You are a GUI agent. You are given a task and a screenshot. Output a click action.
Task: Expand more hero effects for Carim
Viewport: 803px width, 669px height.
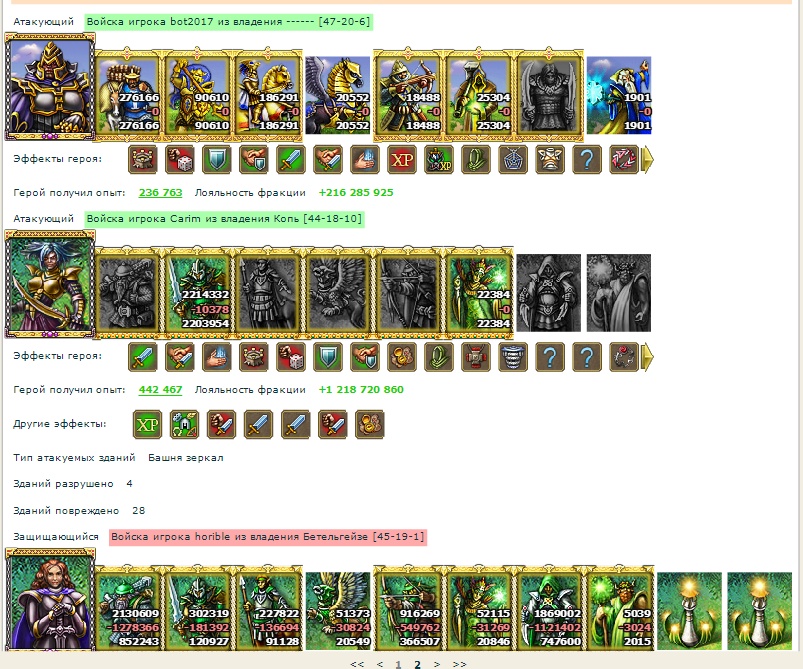pyautogui.click(x=648, y=357)
